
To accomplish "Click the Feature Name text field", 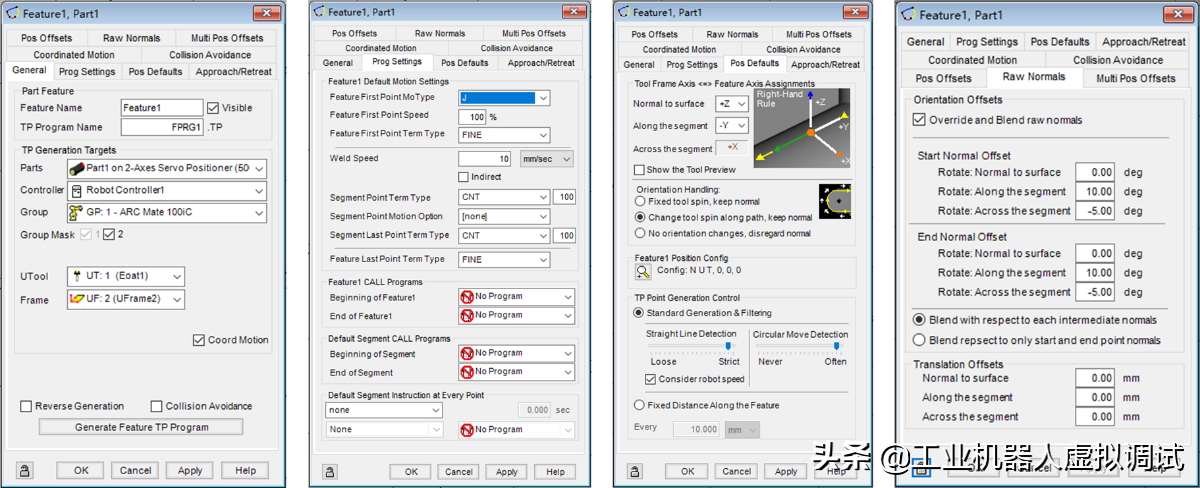I will click(161, 108).
